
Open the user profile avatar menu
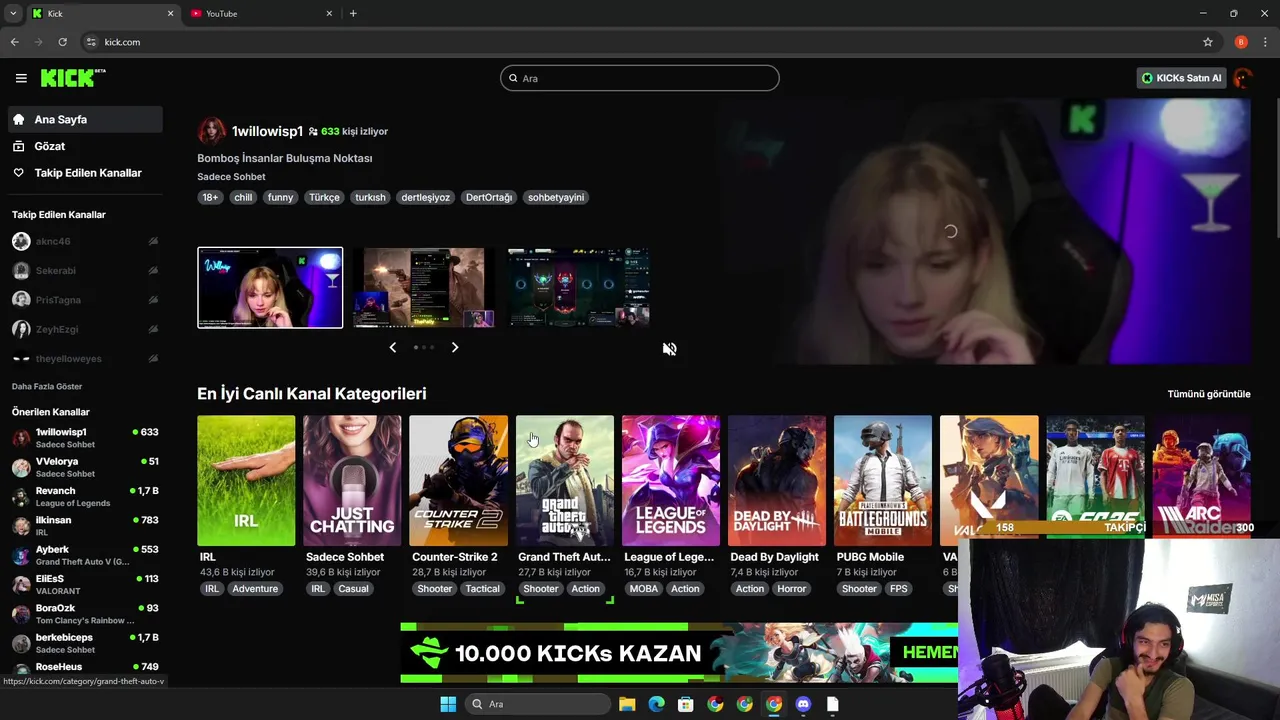(x=1243, y=78)
